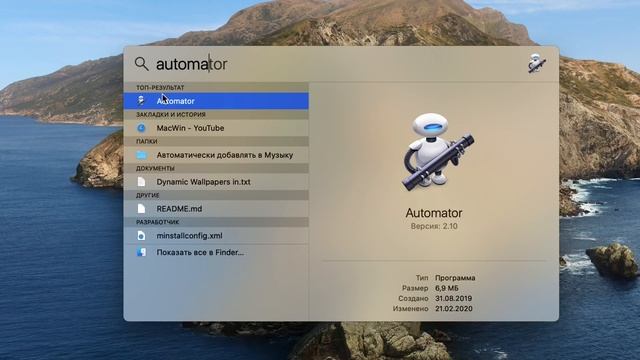Open the Automator top result

click(x=216, y=101)
